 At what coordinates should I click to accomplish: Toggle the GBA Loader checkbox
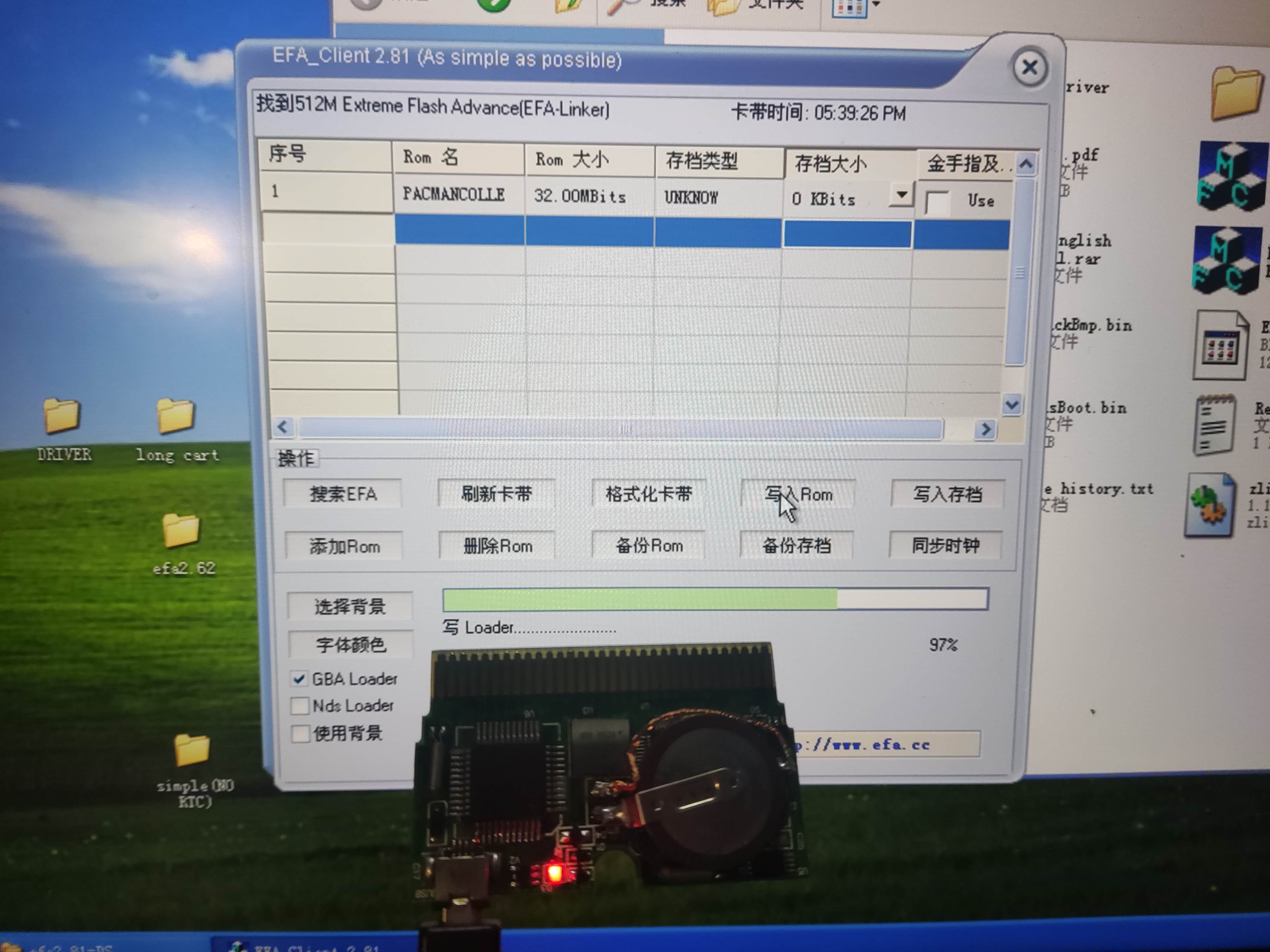click(x=298, y=679)
